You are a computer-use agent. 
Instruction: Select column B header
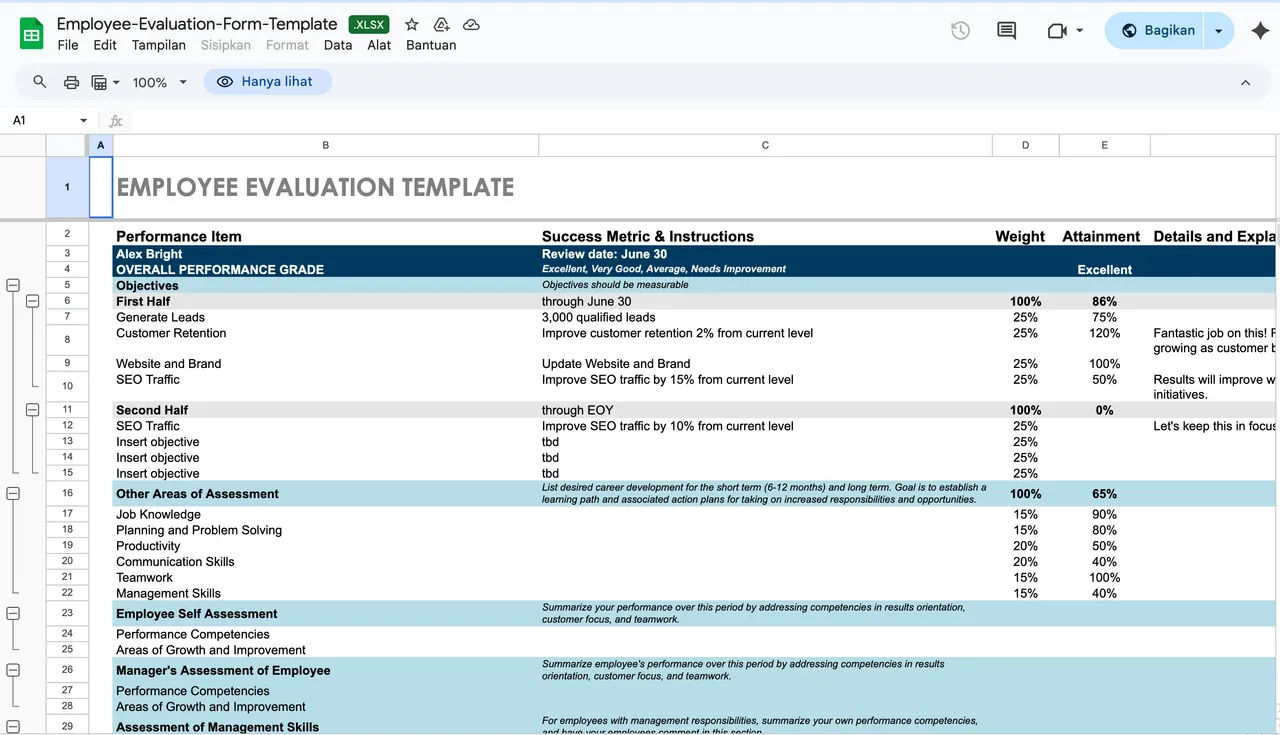[x=325, y=145]
